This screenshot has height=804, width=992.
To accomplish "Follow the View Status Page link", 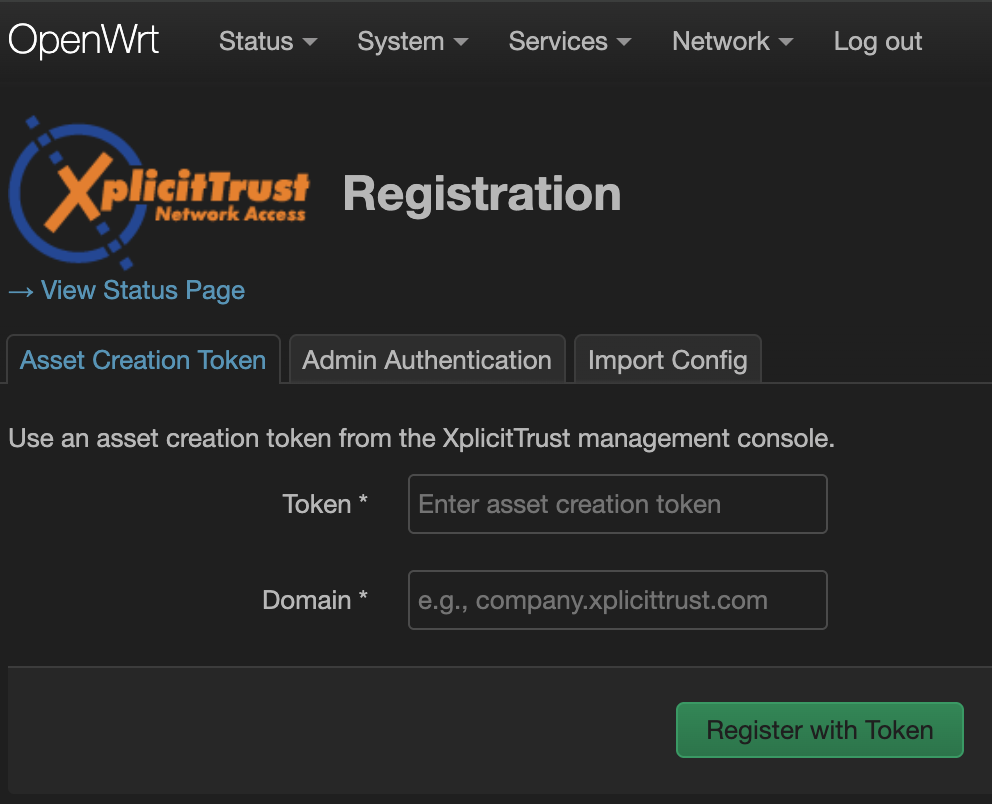I will 142,290.
